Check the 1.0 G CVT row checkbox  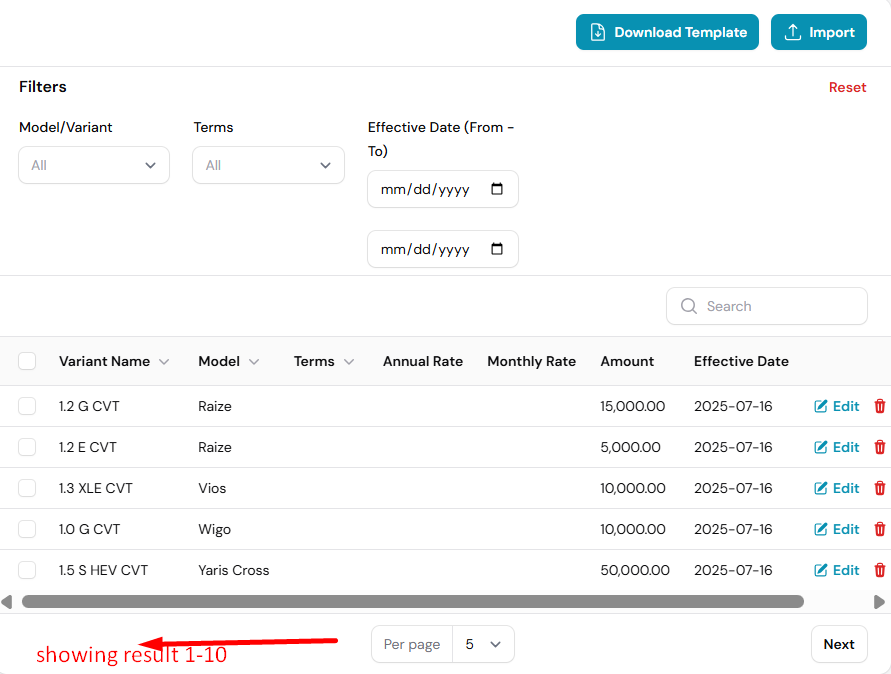[x=27, y=529]
